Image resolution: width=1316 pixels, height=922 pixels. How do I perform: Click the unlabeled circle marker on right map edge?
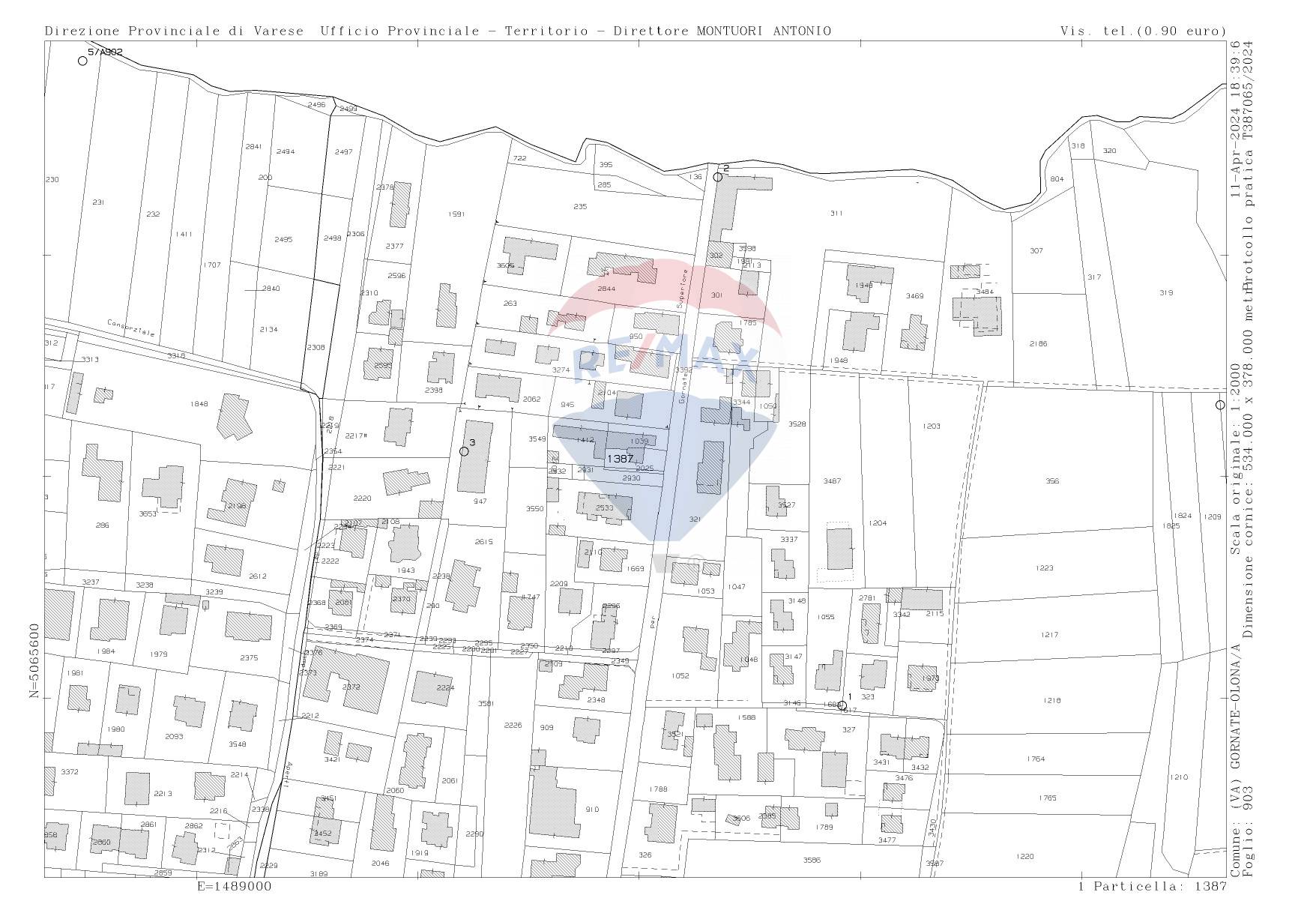click(x=1220, y=405)
